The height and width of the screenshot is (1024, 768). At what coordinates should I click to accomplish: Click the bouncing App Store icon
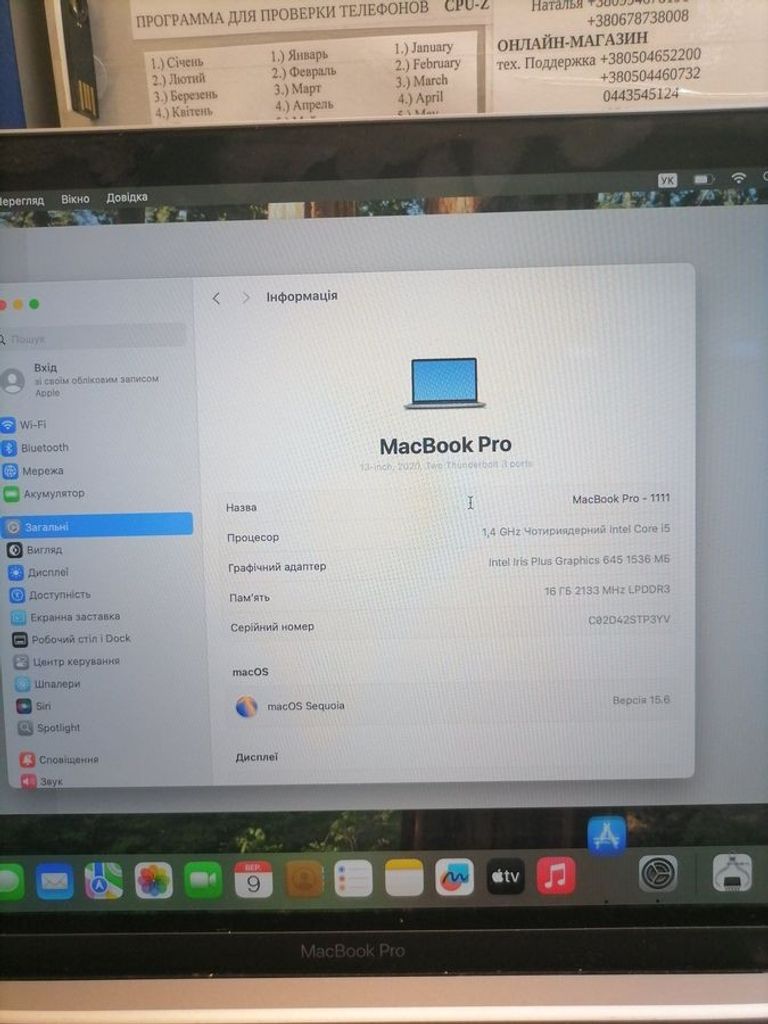607,835
